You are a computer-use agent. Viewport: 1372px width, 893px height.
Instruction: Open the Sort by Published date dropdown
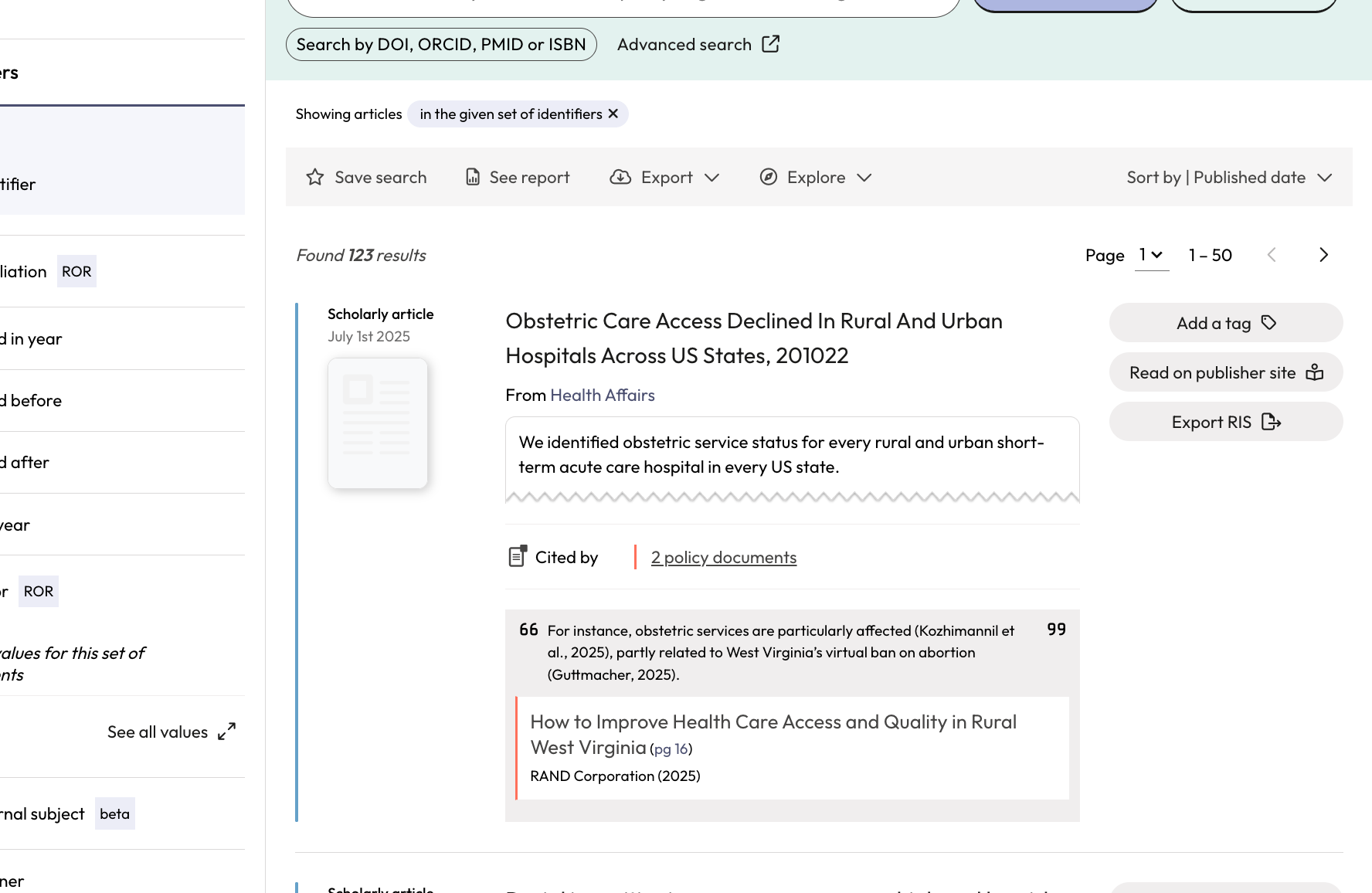coord(1229,177)
